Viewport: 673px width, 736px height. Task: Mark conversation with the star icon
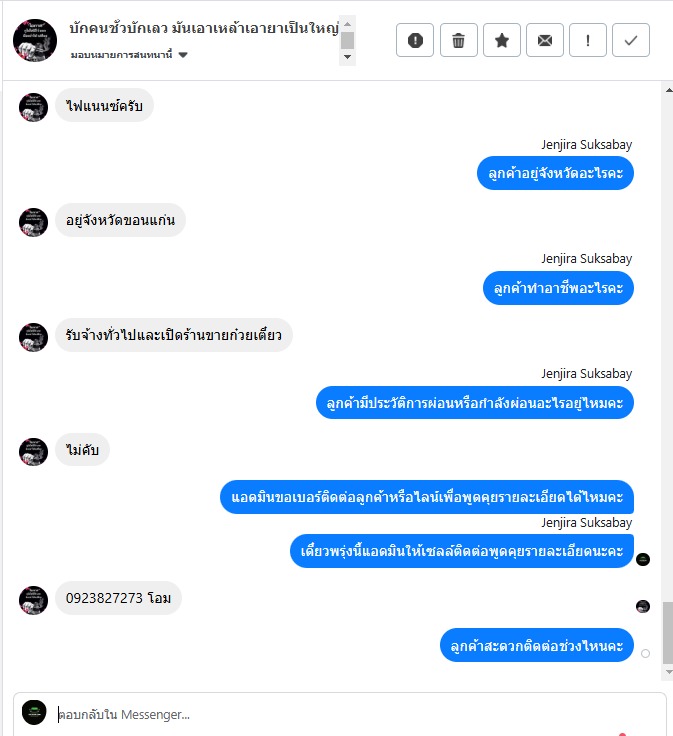[x=502, y=40]
